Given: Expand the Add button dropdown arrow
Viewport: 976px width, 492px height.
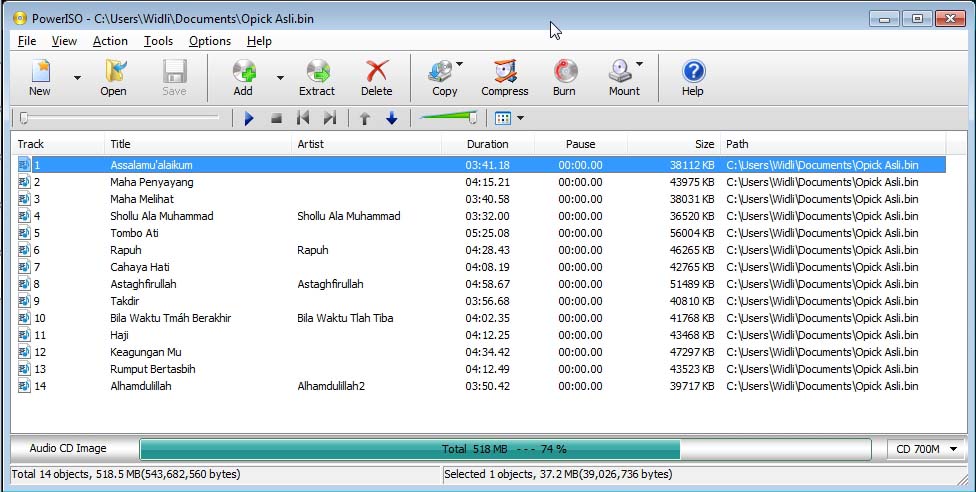Looking at the screenshot, I should click(280, 78).
